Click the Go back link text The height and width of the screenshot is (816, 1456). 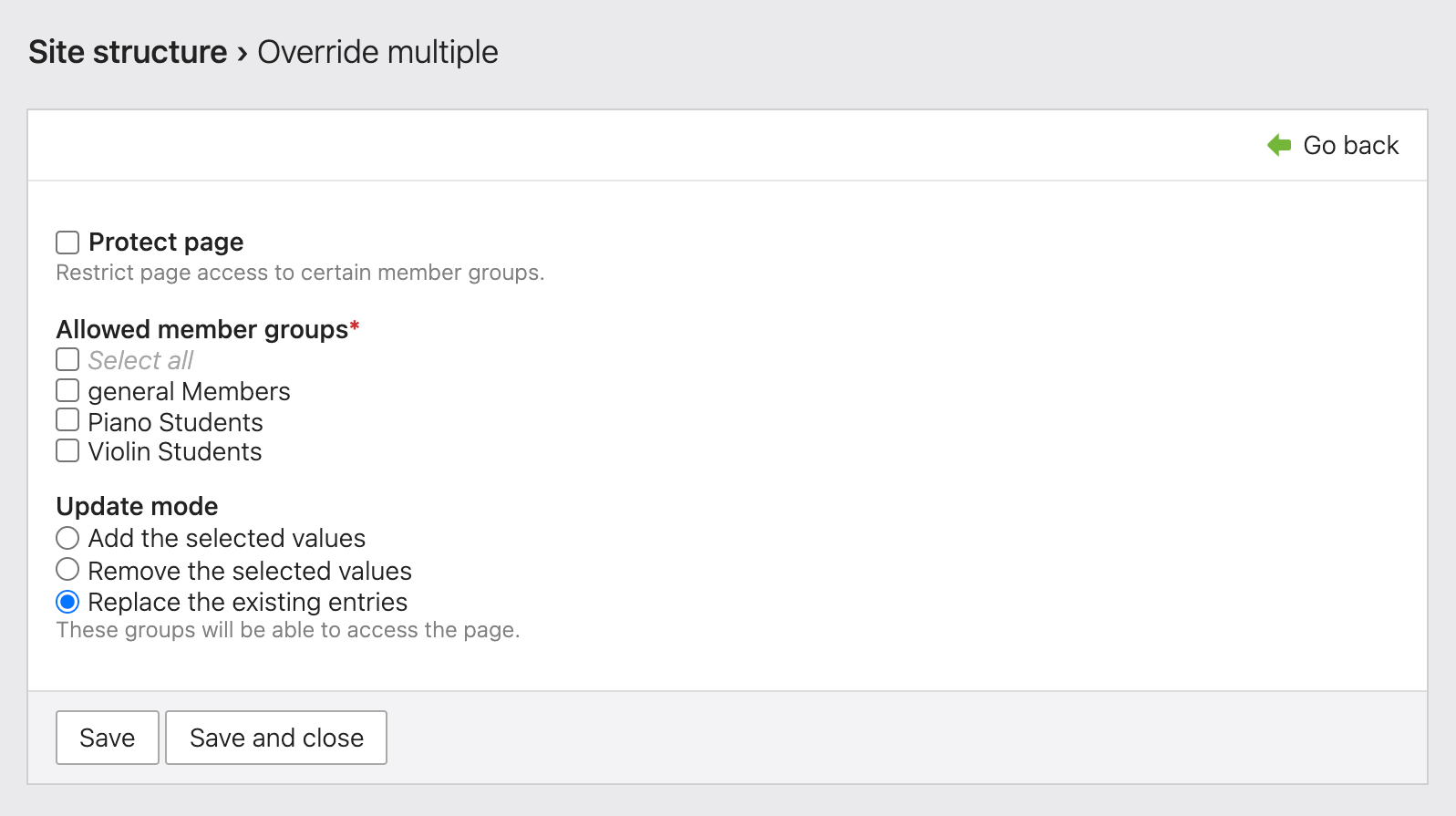tap(1350, 146)
